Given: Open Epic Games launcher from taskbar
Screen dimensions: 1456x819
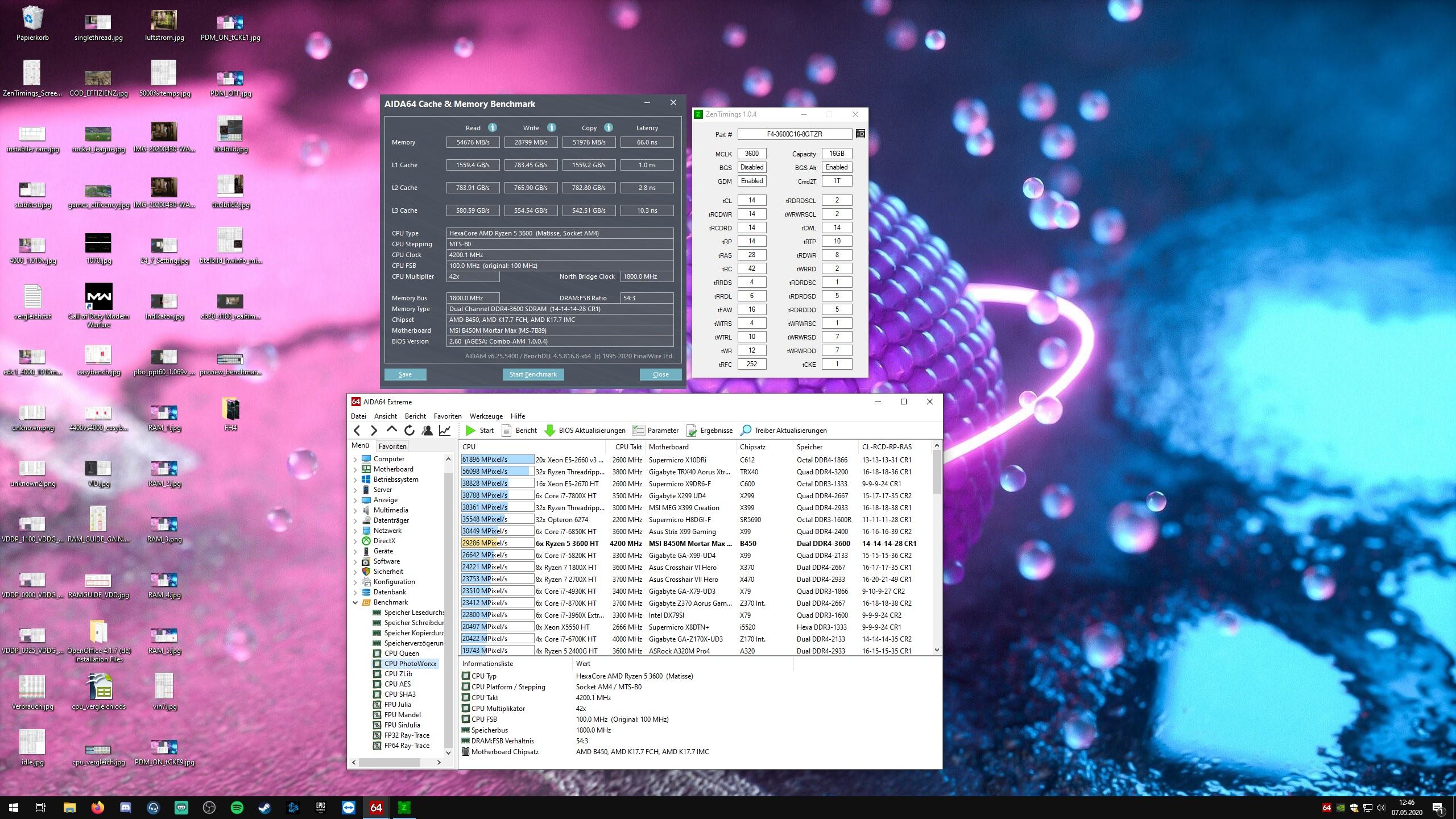Looking at the screenshot, I should click(x=321, y=808).
